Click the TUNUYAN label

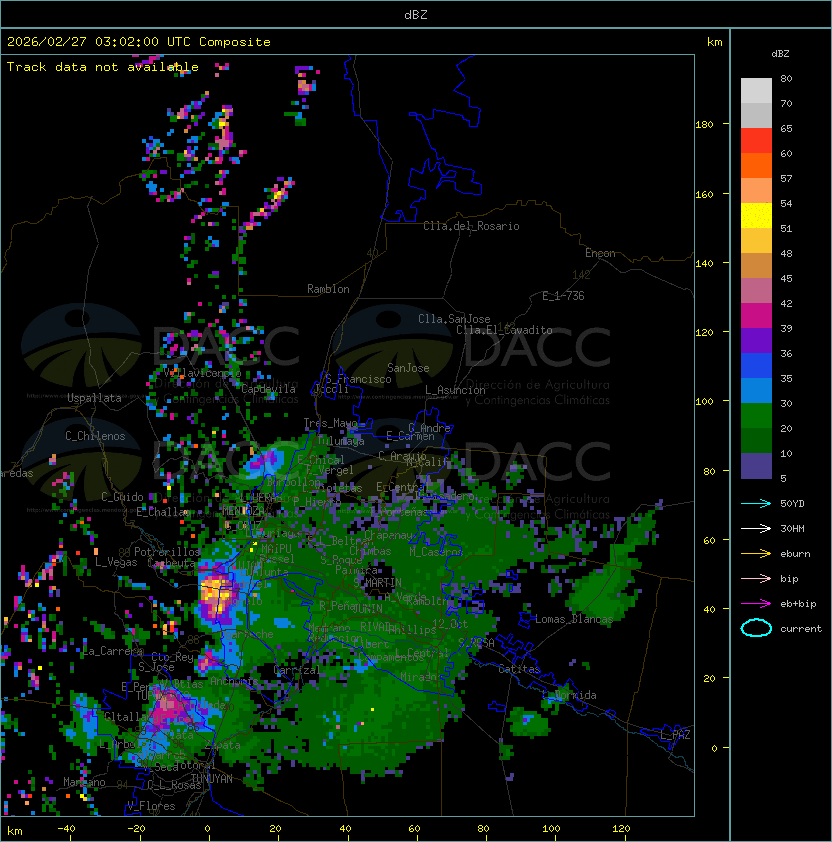point(212,779)
